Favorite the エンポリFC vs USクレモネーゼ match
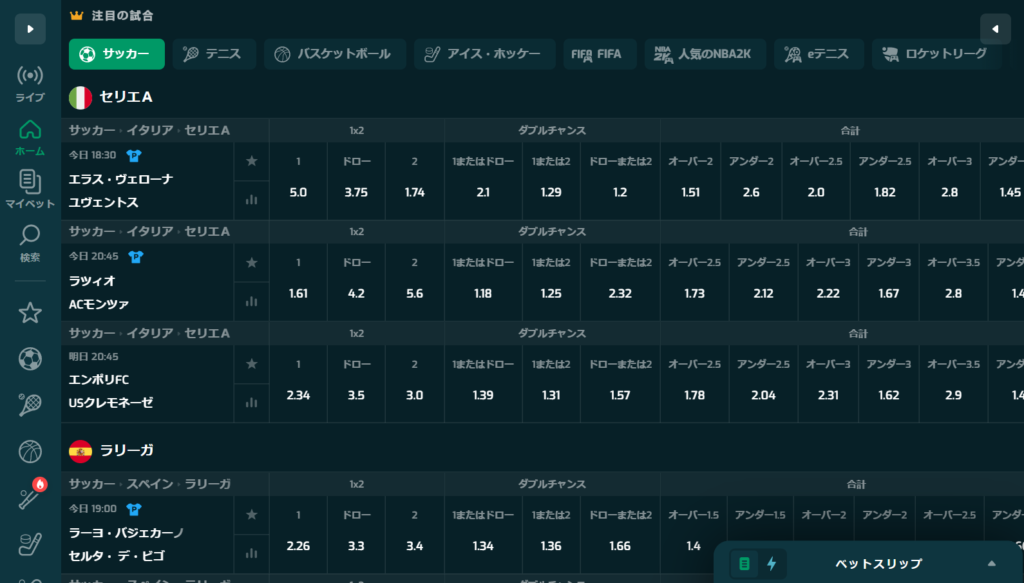1024x583 pixels. point(251,364)
